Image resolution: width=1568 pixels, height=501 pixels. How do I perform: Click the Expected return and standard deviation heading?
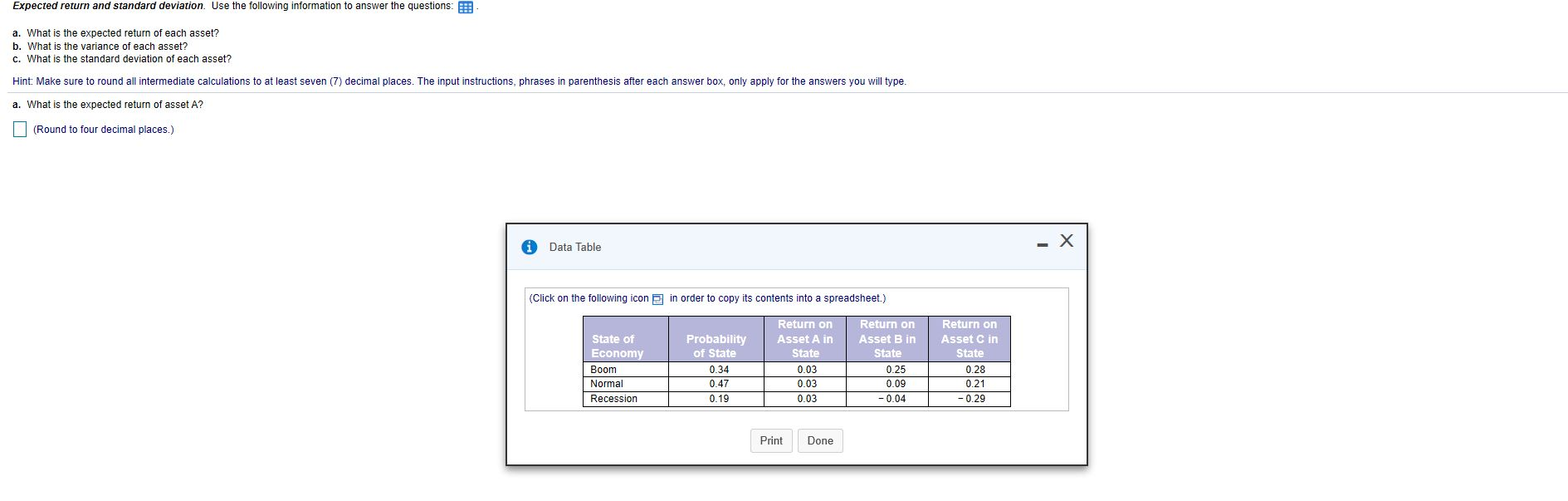click(x=108, y=6)
